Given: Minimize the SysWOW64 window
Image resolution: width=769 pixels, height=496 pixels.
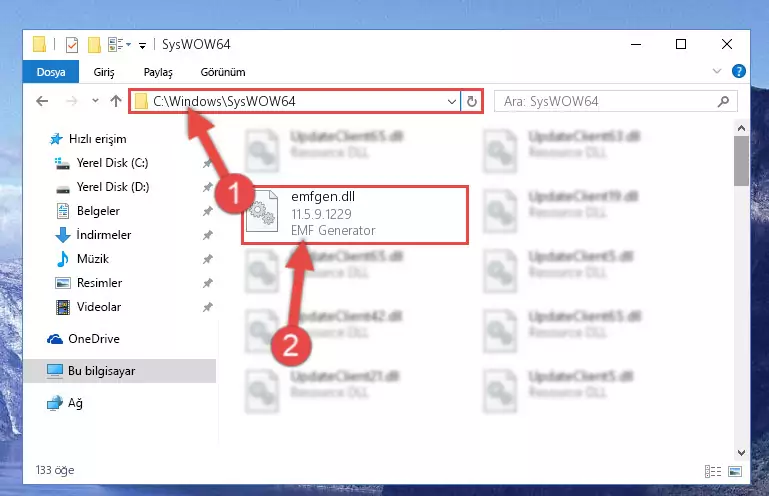Looking at the screenshot, I should pyautogui.click(x=636, y=44).
